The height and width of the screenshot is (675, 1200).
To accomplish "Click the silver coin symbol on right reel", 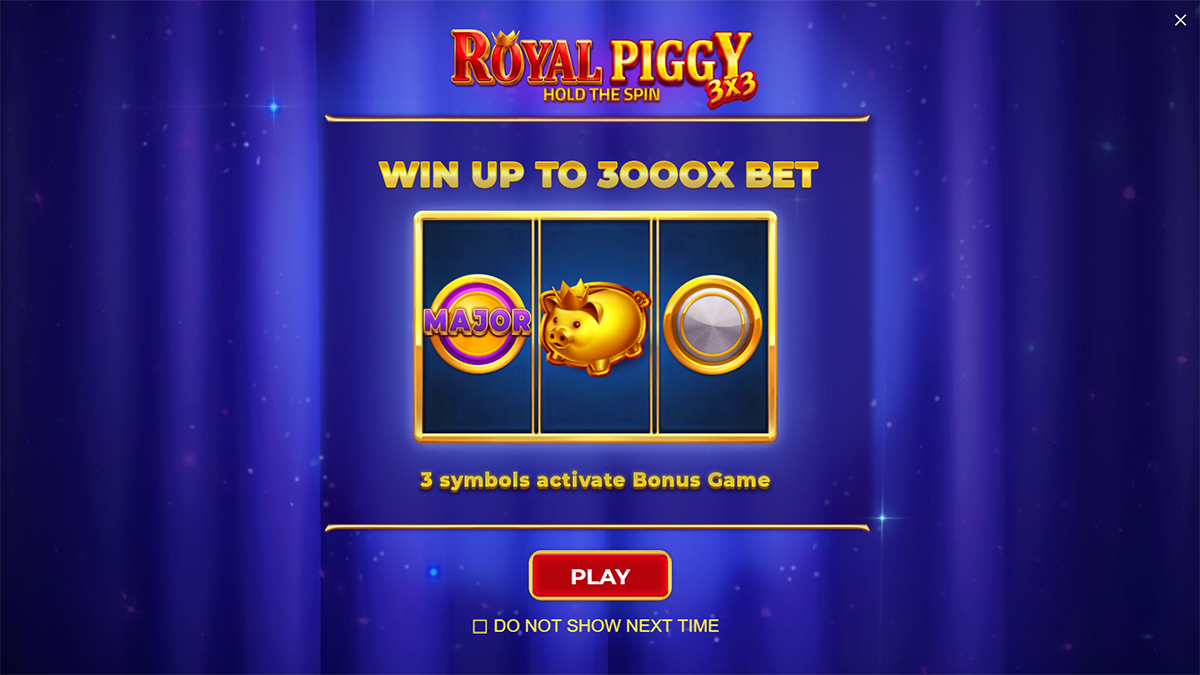I will (x=713, y=324).
